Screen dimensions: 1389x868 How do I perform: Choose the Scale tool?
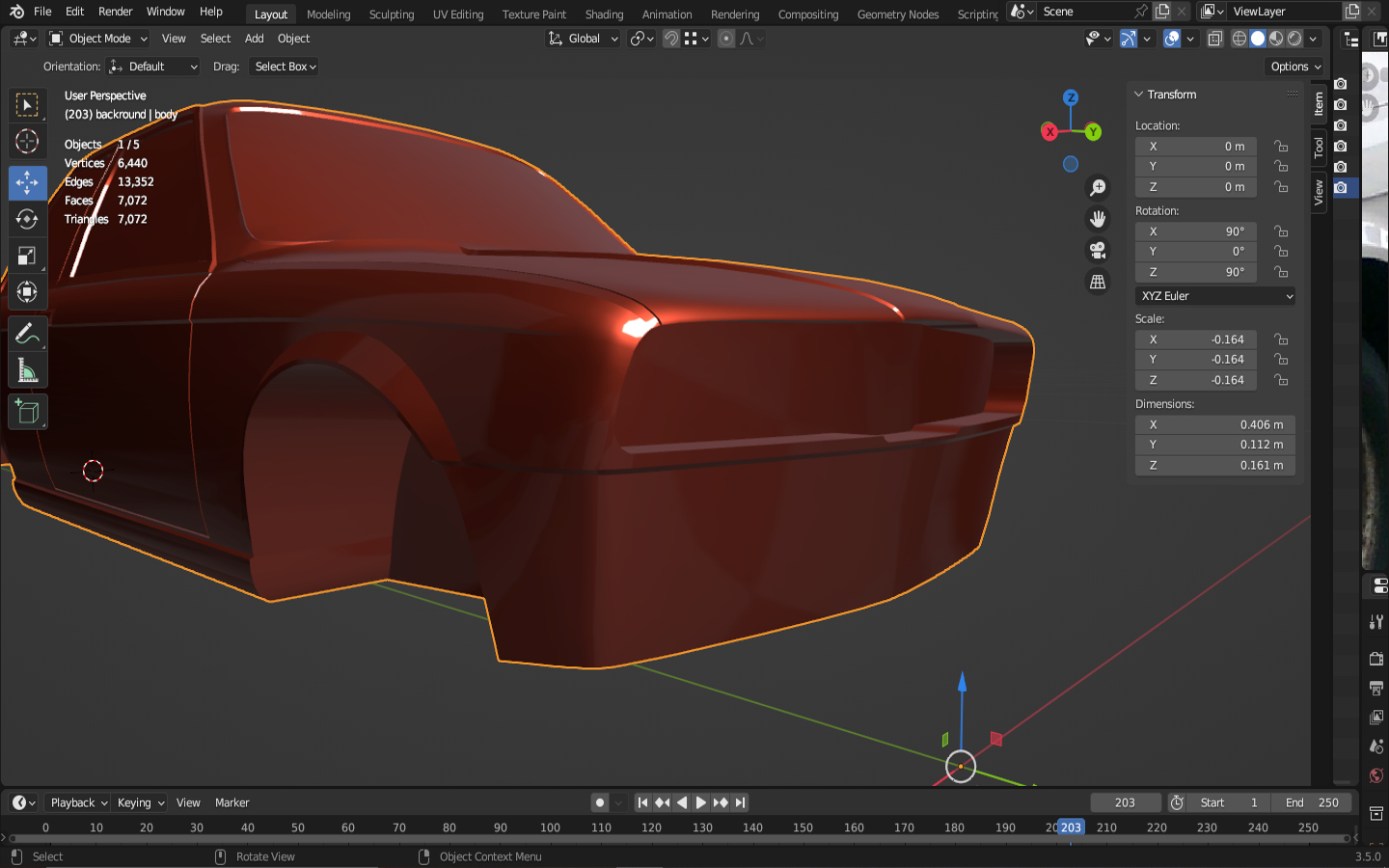27,256
